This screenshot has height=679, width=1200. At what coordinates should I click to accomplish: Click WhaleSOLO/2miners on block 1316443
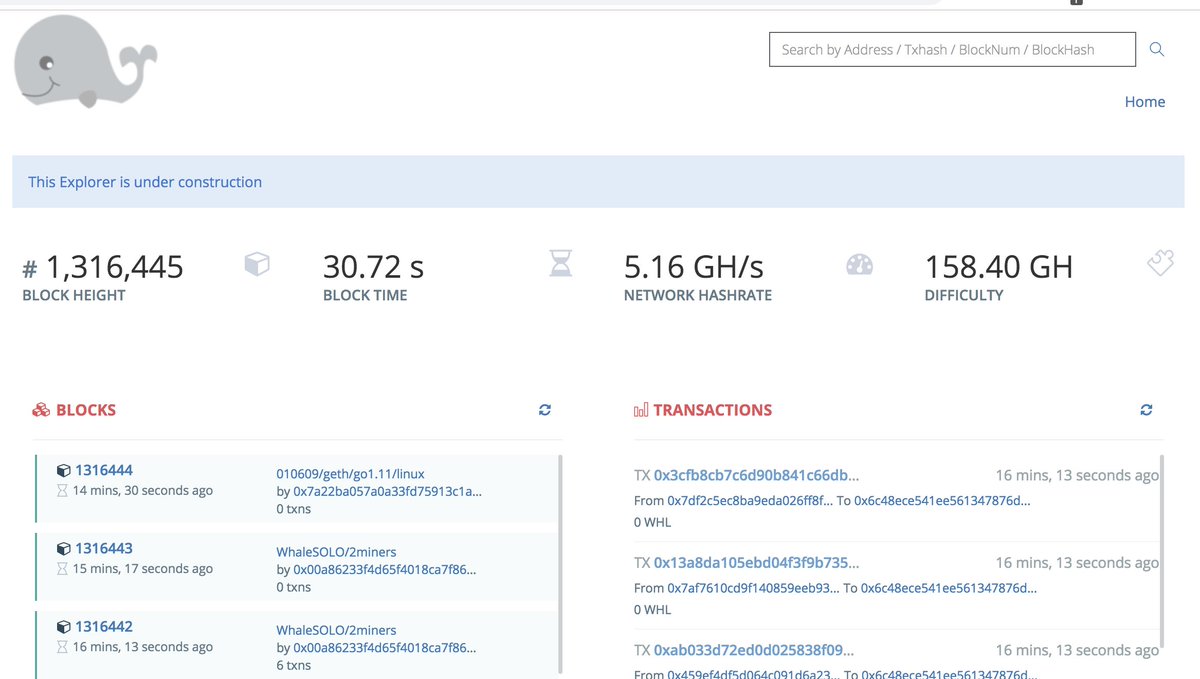[336, 551]
